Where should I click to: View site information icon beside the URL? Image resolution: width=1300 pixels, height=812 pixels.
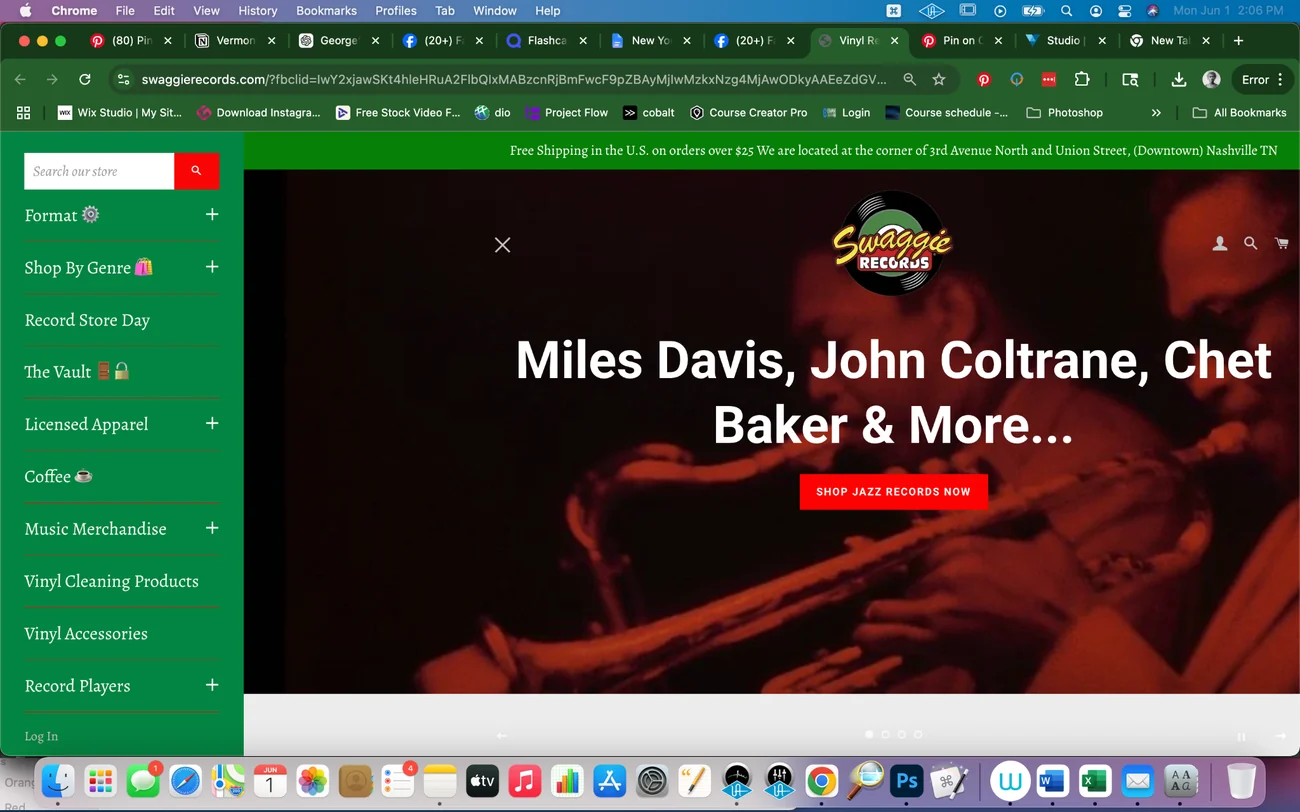coord(123,80)
